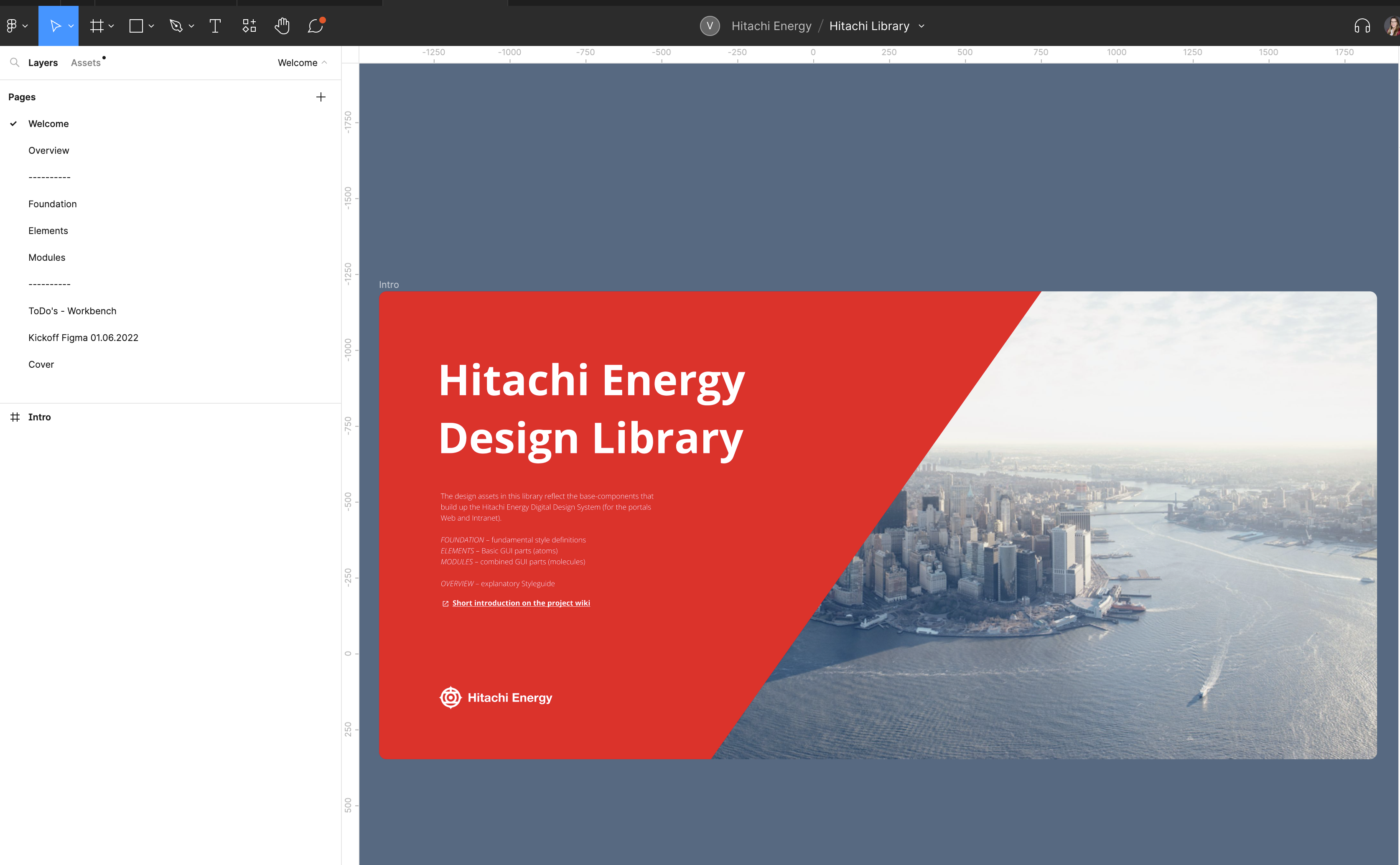
Task: Open Hitachi Energy project link
Action: 771,26
